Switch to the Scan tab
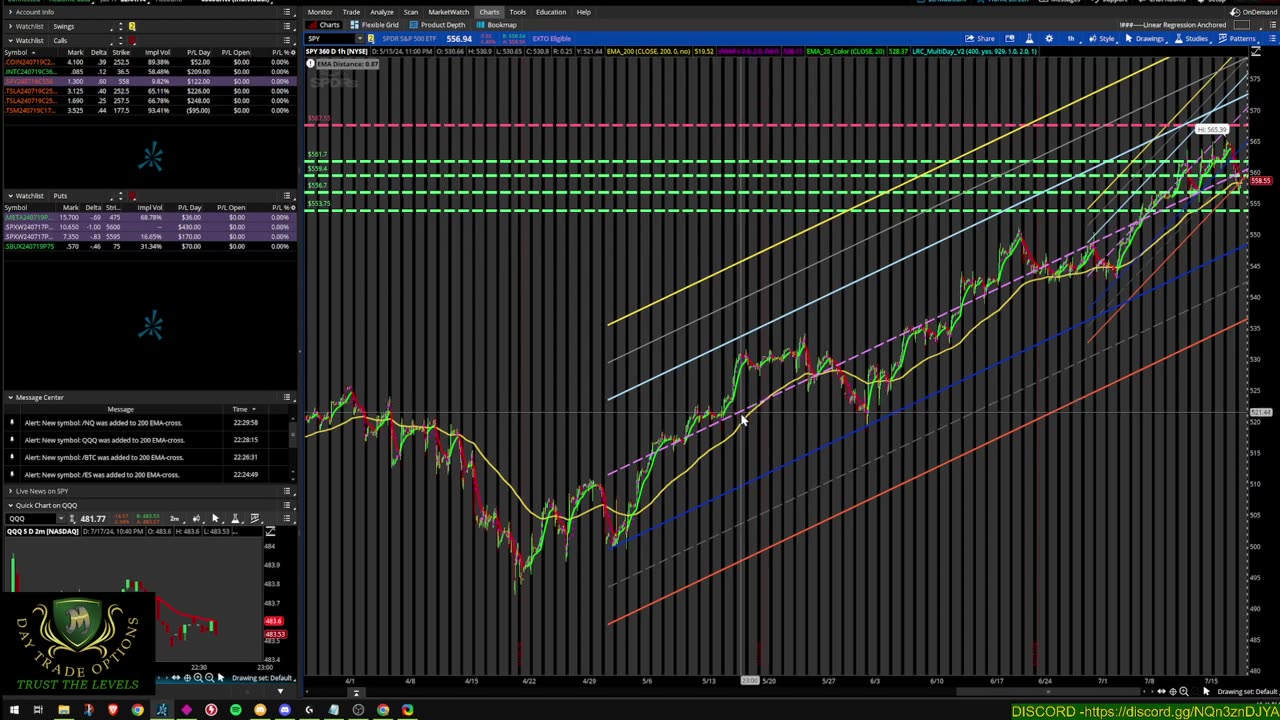 click(410, 12)
